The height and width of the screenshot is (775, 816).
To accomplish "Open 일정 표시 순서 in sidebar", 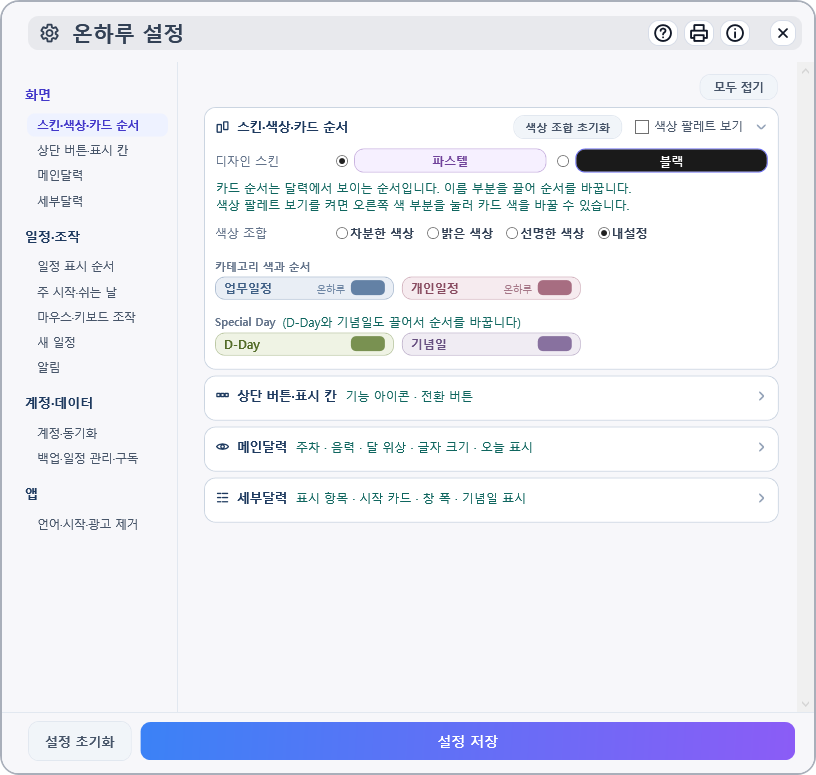I will pos(75,266).
